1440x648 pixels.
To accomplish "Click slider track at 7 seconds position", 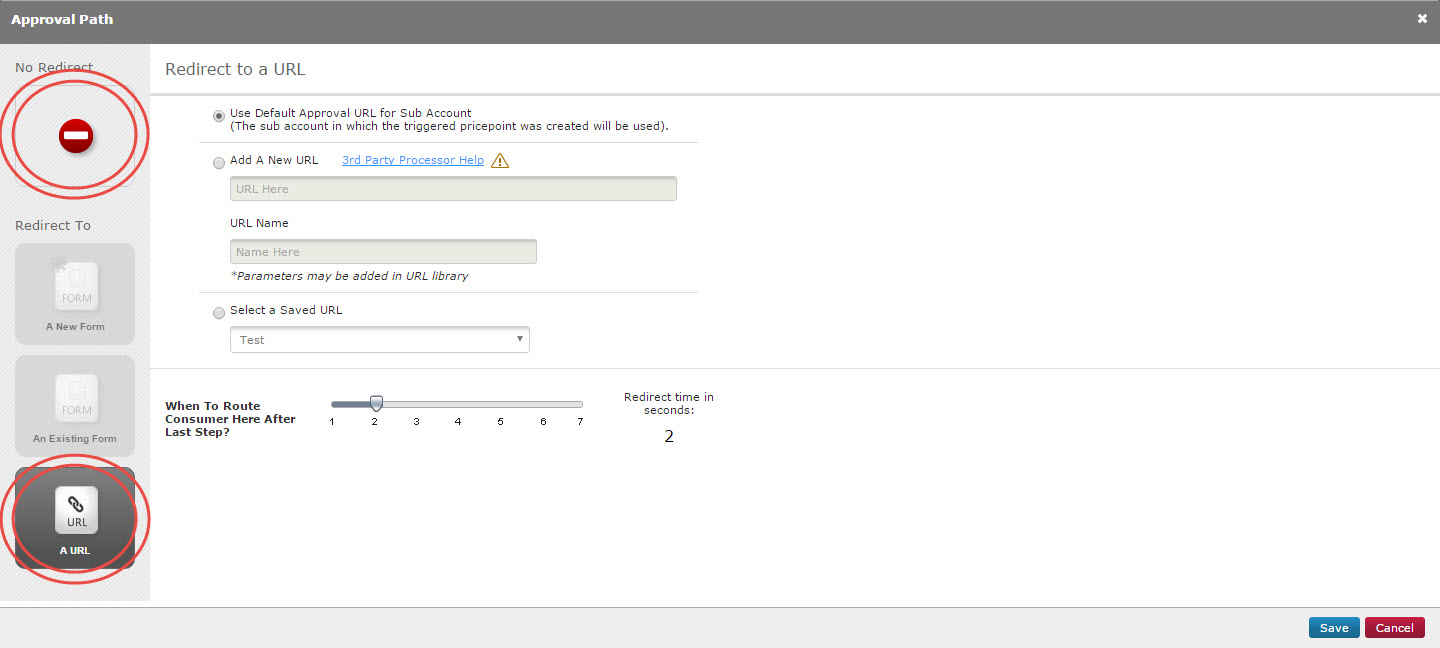I will [579, 404].
